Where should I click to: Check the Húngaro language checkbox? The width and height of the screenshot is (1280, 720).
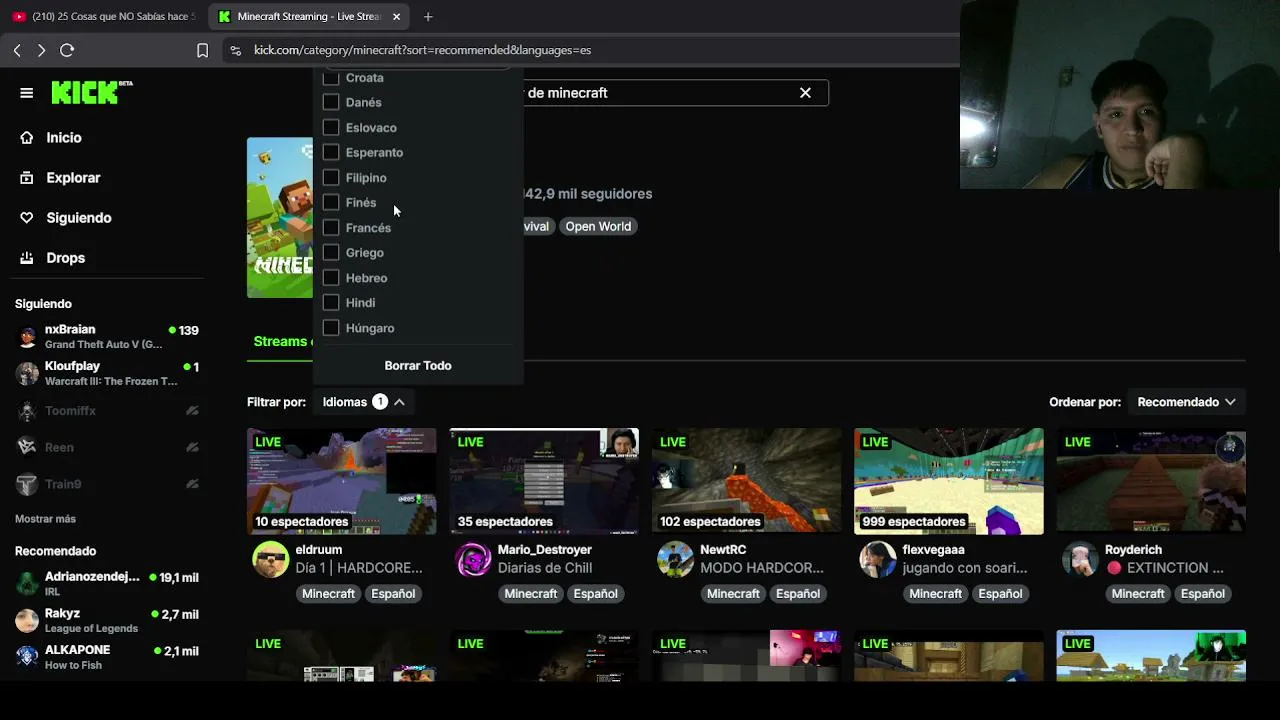pyautogui.click(x=331, y=327)
